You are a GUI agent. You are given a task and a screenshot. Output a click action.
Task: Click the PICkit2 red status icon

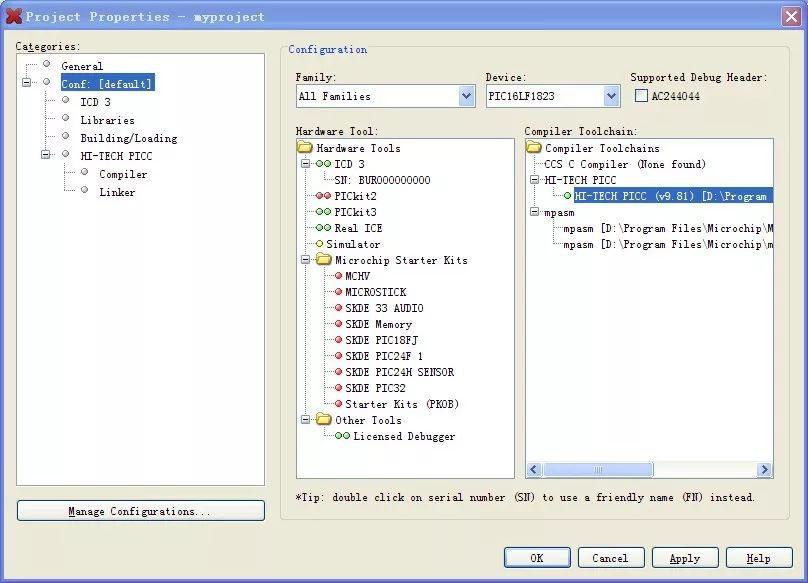coord(323,196)
